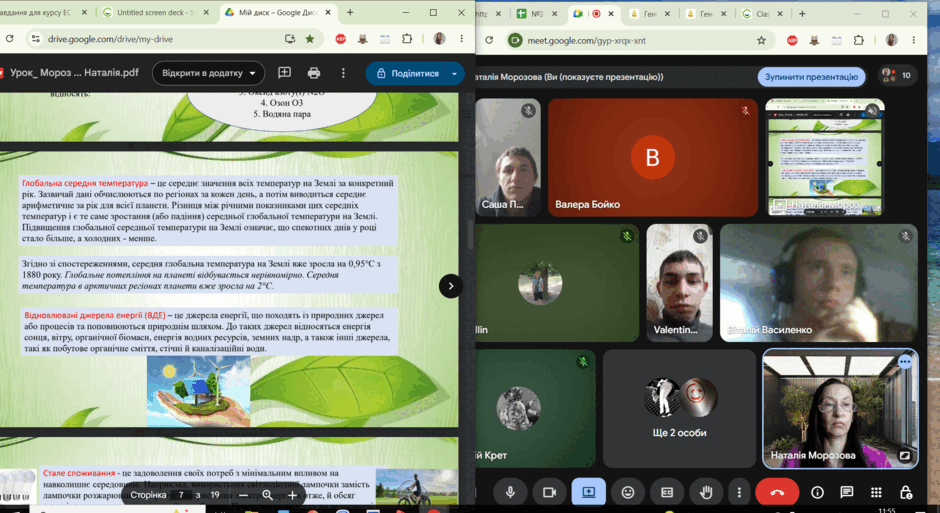The height and width of the screenshot is (513, 940).
Task: Bookmark the Drive page with star icon
Action: pos(310,39)
